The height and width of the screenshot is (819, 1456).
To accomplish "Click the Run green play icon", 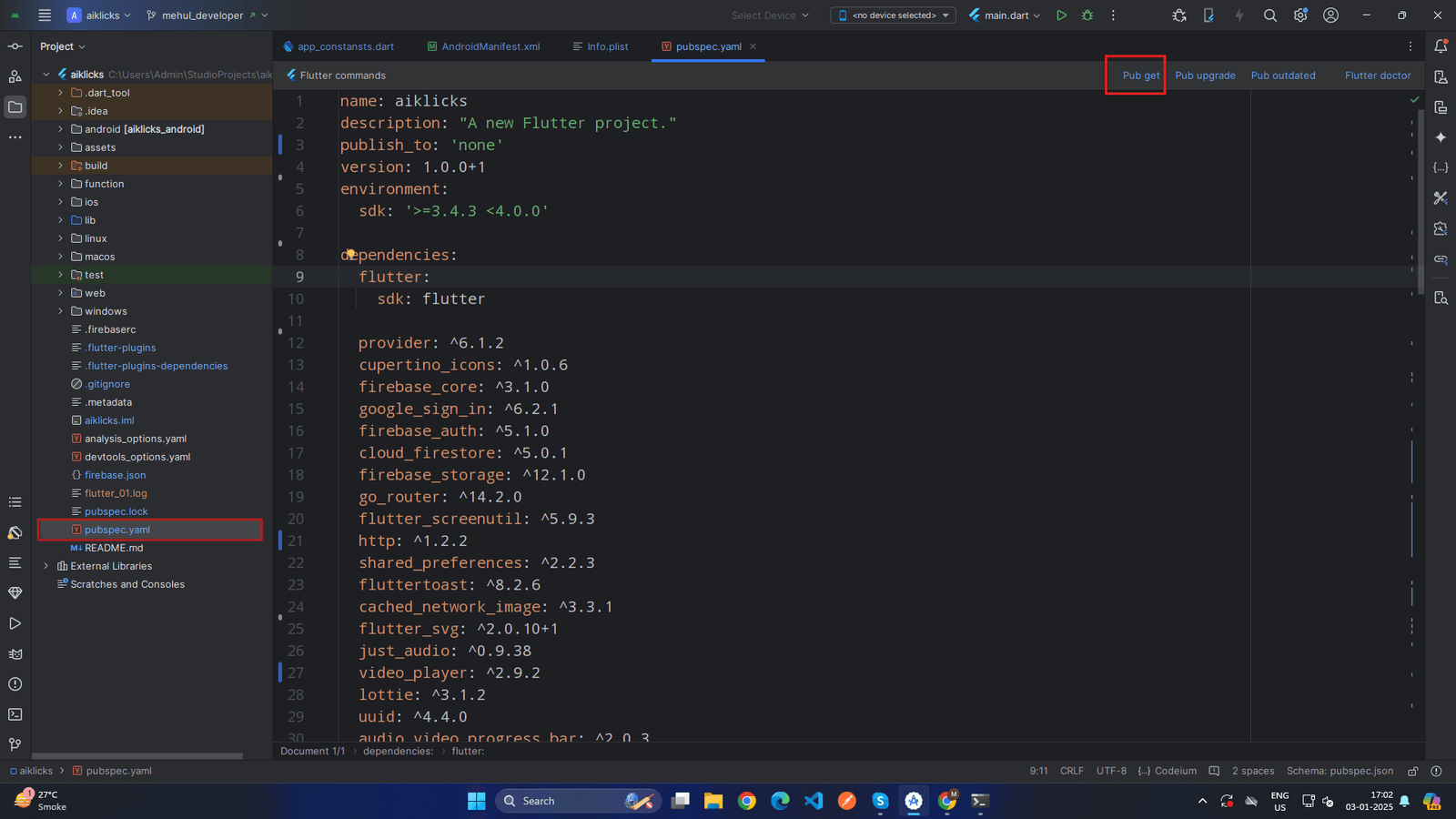I will (x=1061, y=15).
